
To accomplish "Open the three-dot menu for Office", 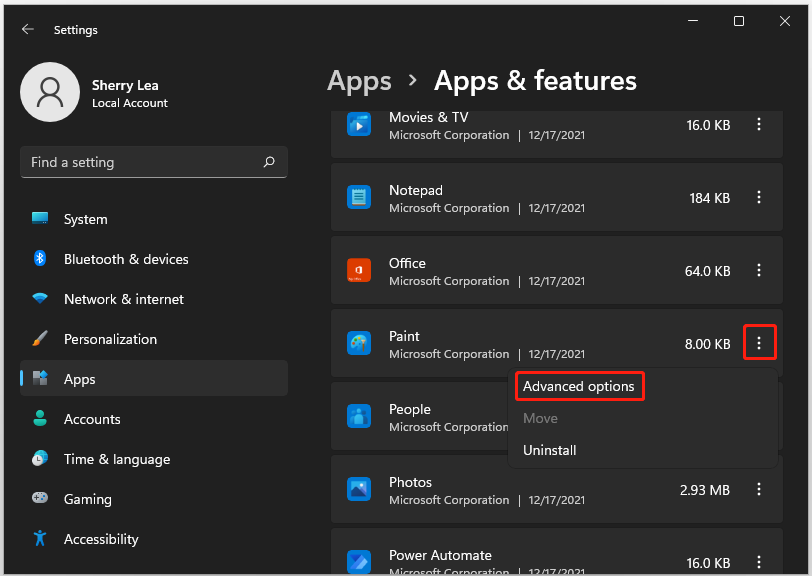I will tap(758, 270).
